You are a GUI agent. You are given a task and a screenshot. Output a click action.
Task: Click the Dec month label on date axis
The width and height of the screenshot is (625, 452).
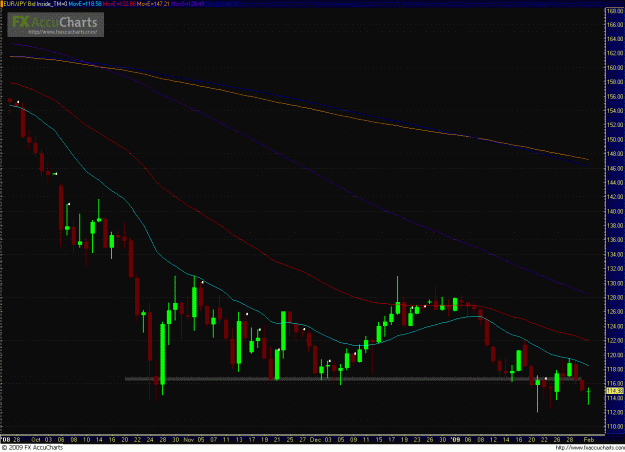coord(315,440)
